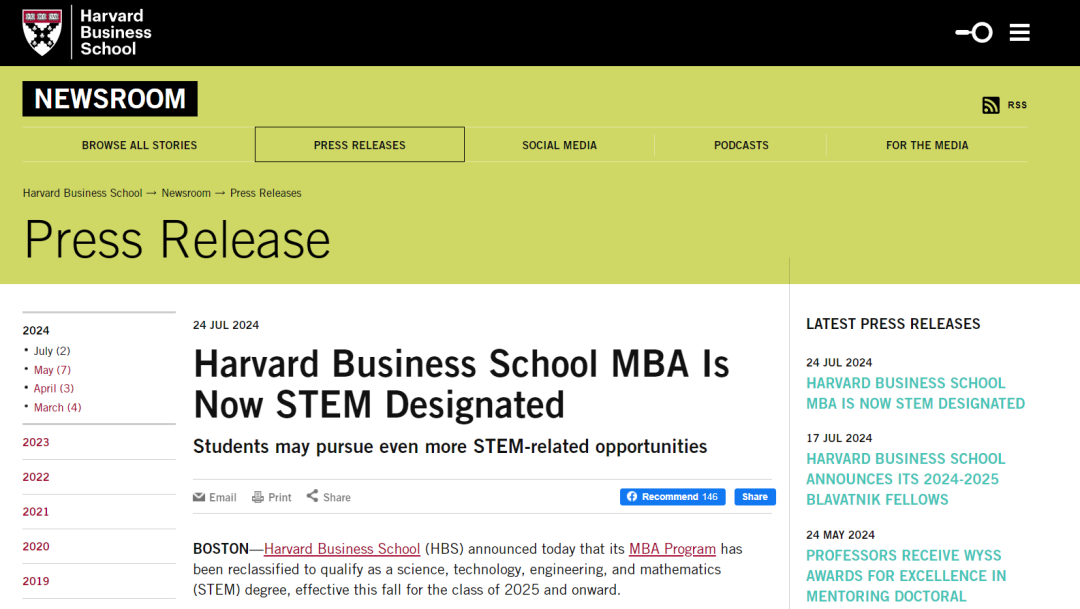Click the RSS feed icon

(x=991, y=105)
